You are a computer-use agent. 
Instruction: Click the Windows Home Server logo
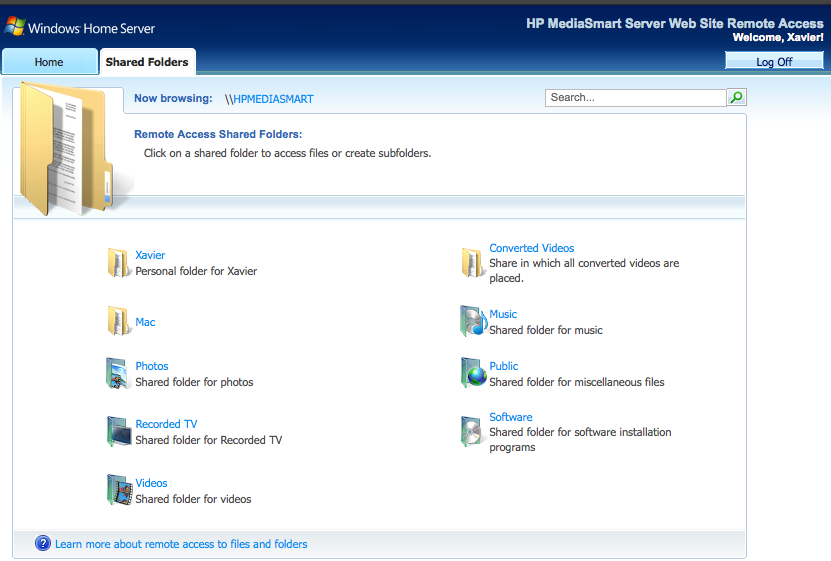pyautogui.click(x=80, y=27)
